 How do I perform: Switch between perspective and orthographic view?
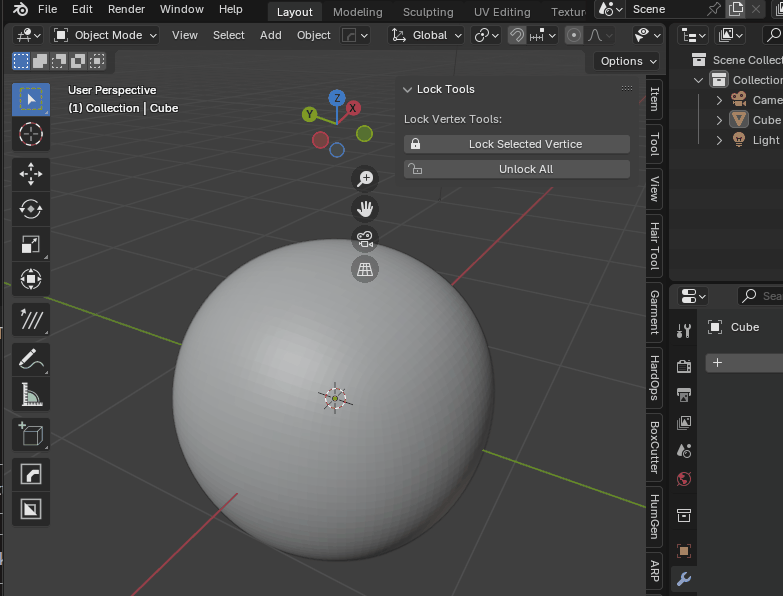365,269
